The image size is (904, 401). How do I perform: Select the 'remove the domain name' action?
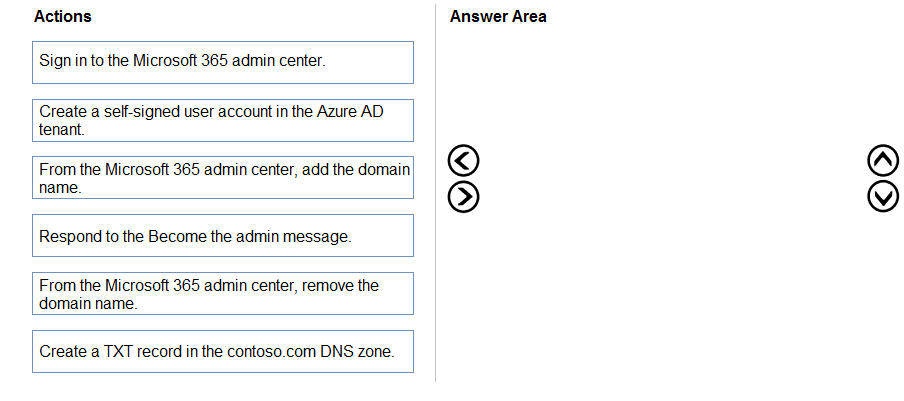coord(222,294)
